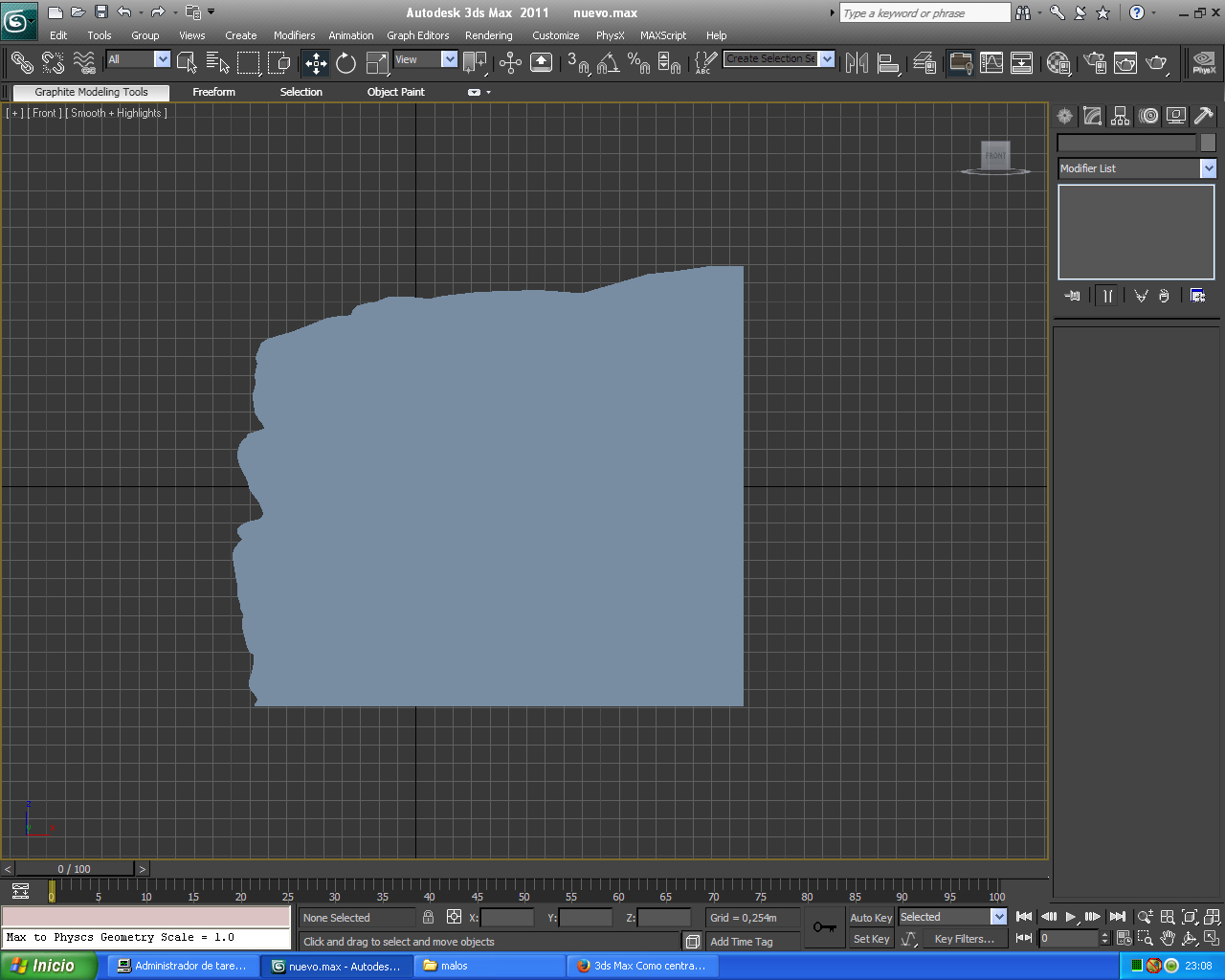Toggle Percent Snap
The width and height of the screenshot is (1225, 980).
638,63
